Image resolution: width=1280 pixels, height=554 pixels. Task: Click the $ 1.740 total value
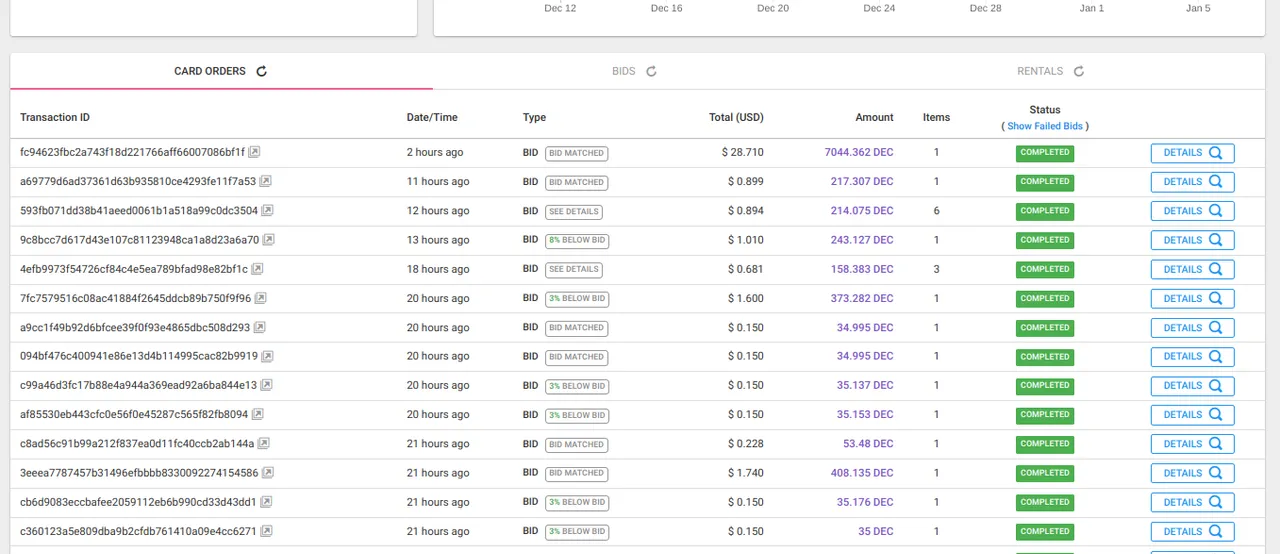point(745,473)
